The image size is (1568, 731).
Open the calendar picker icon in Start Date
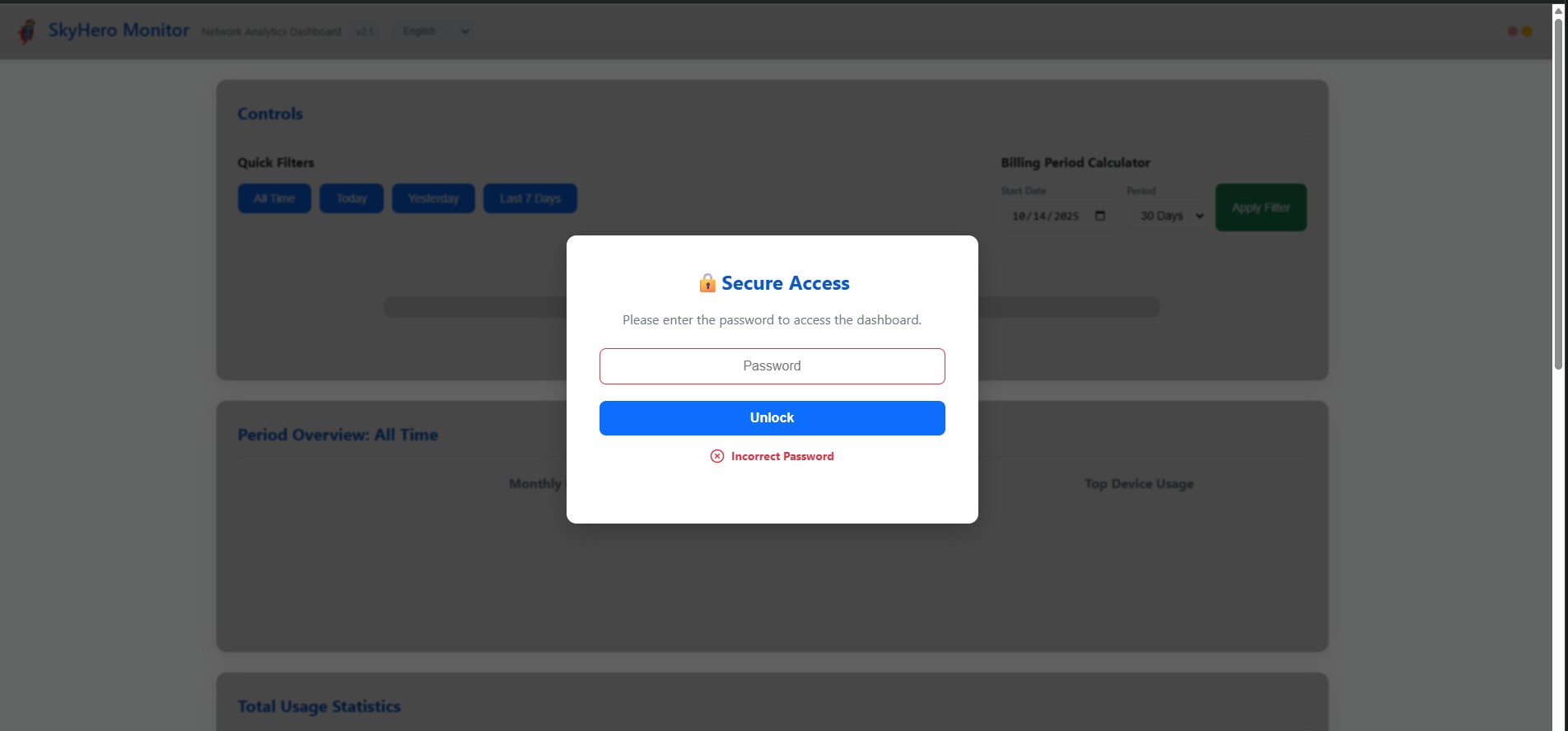coord(1100,216)
